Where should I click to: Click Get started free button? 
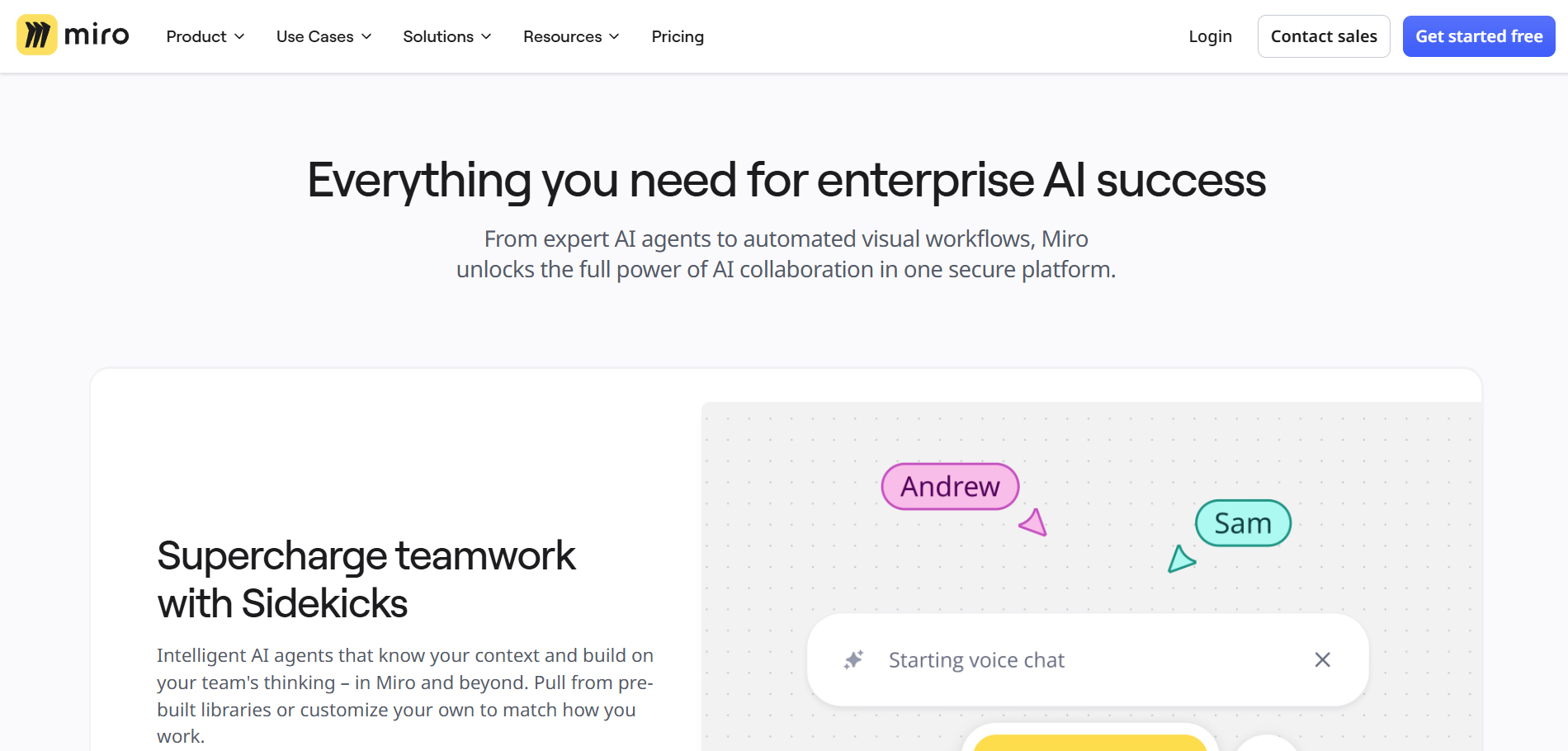[x=1479, y=36]
